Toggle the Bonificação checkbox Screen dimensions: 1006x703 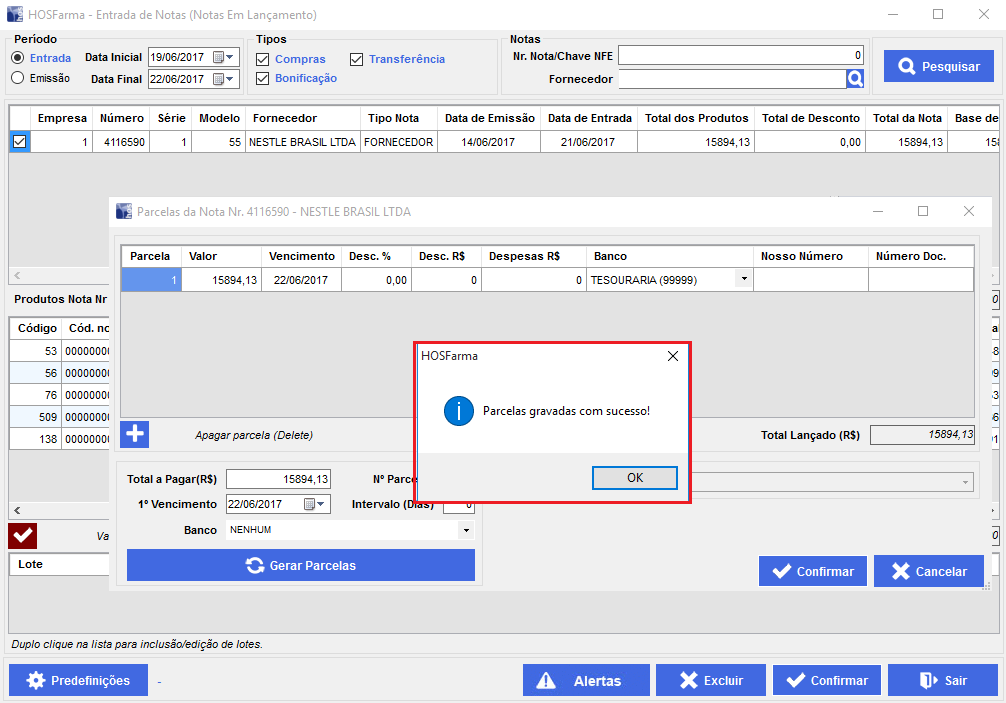[263, 78]
